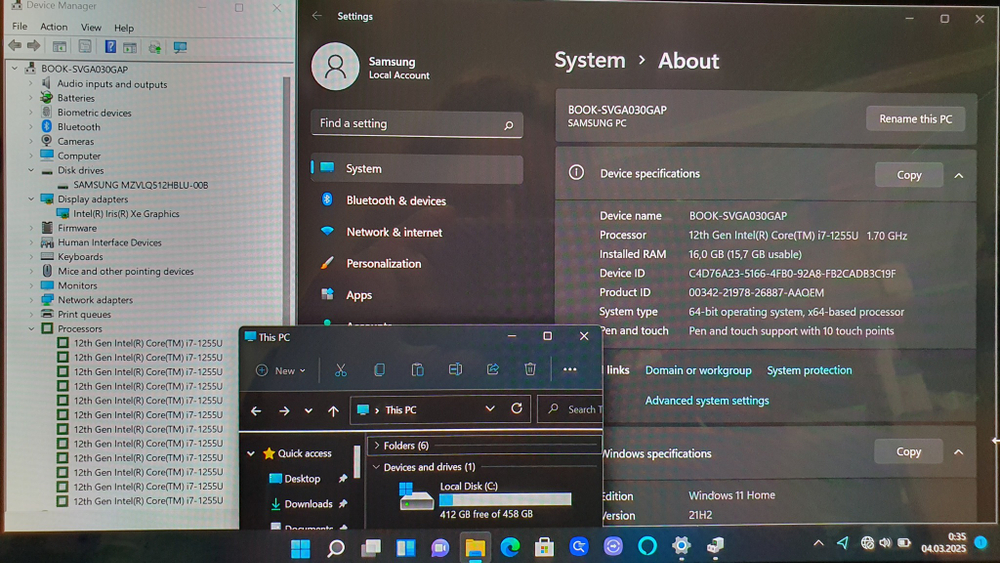Click the Delete trash icon in File Explorer

pos(530,370)
